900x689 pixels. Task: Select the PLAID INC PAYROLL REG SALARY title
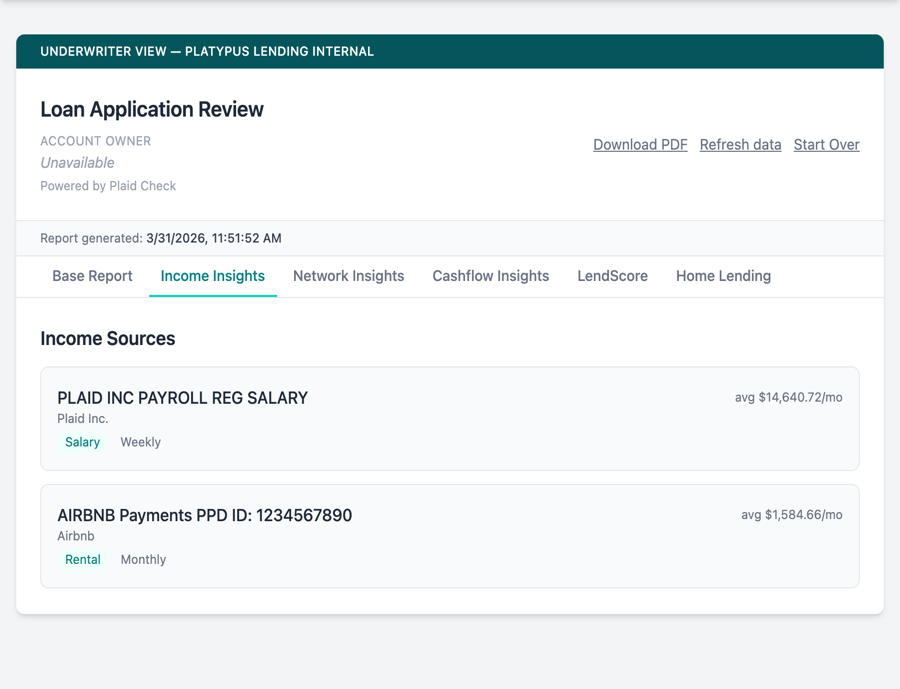point(182,398)
